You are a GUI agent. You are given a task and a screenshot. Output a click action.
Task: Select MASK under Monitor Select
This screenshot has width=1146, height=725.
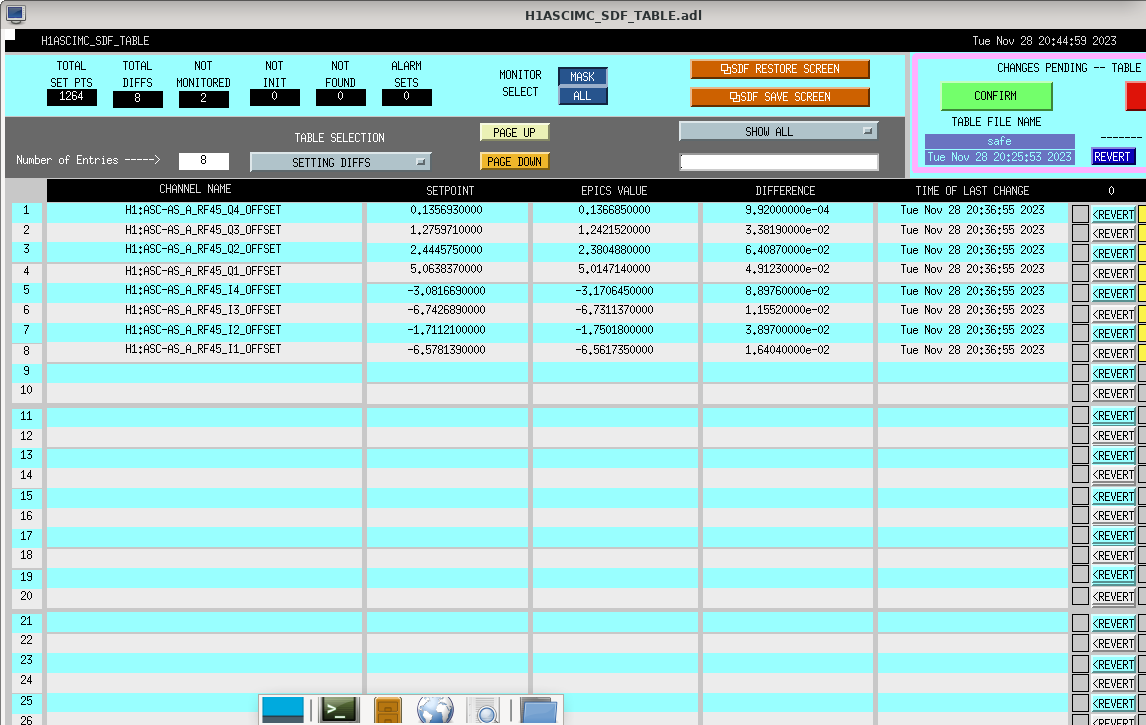[583, 77]
